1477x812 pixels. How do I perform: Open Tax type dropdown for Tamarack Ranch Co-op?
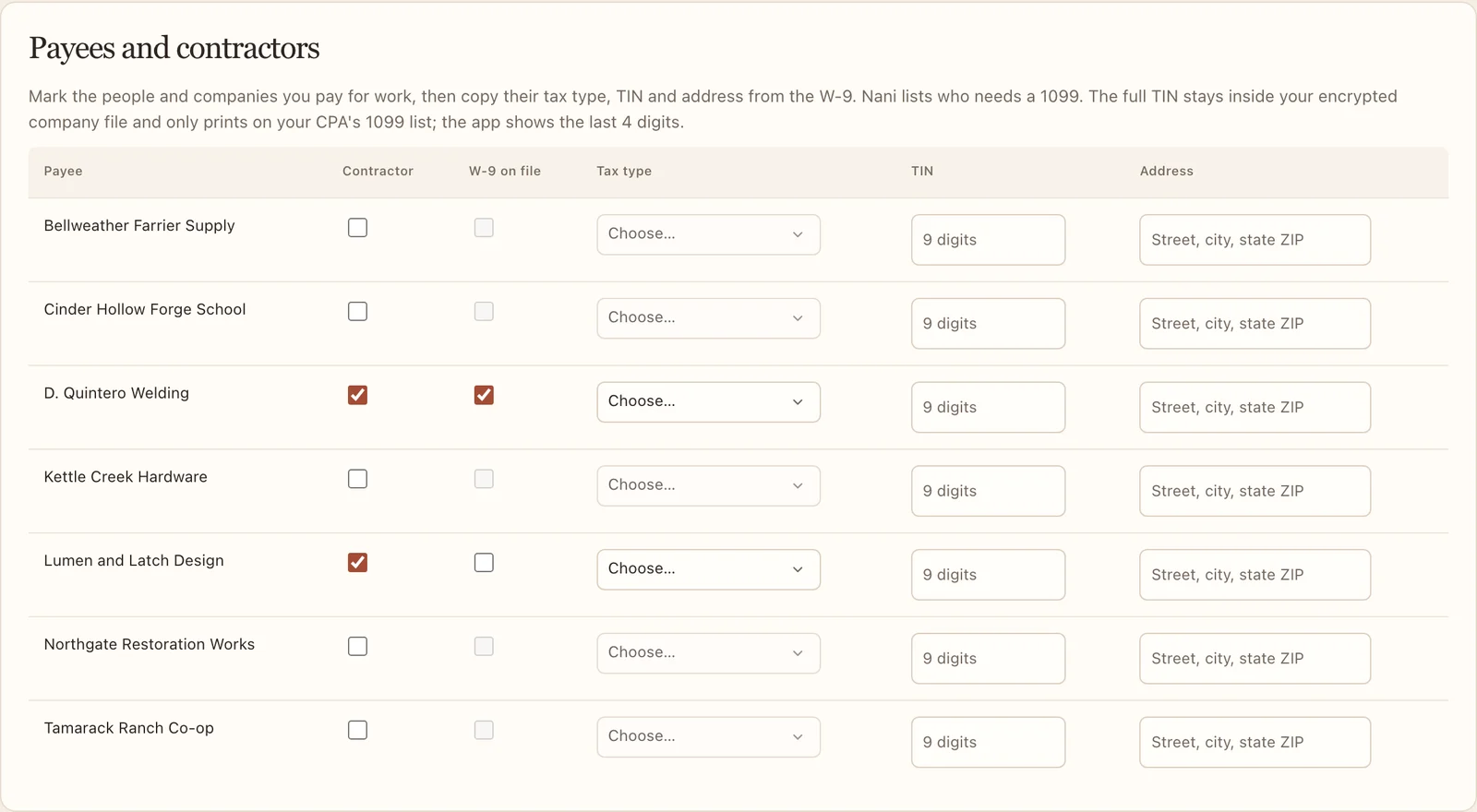(x=708, y=737)
